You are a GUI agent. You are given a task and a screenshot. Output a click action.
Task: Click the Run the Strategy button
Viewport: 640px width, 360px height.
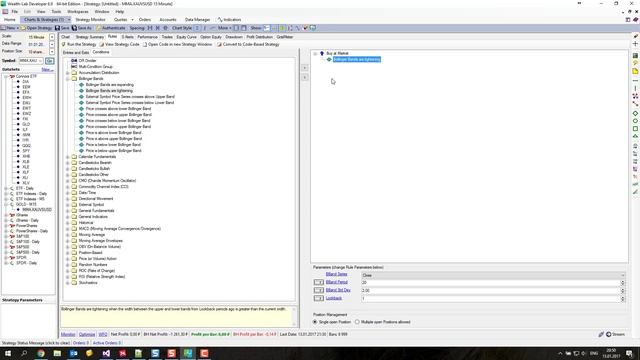79,44
